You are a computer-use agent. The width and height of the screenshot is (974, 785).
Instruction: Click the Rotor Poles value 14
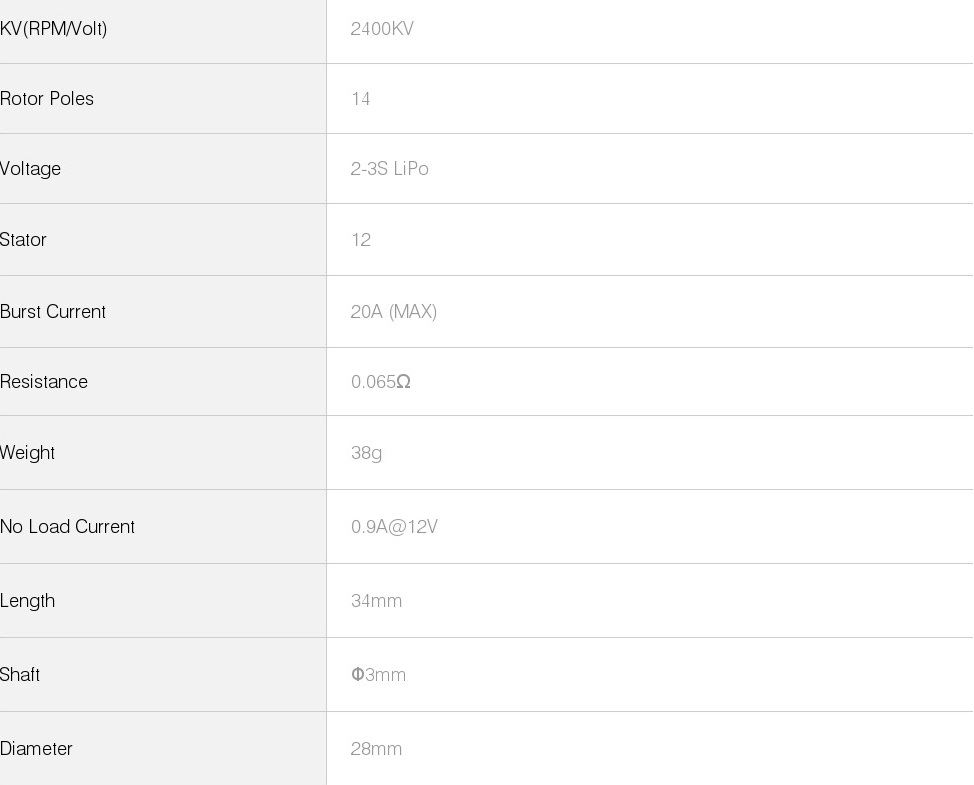pyautogui.click(x=361, y=99)
